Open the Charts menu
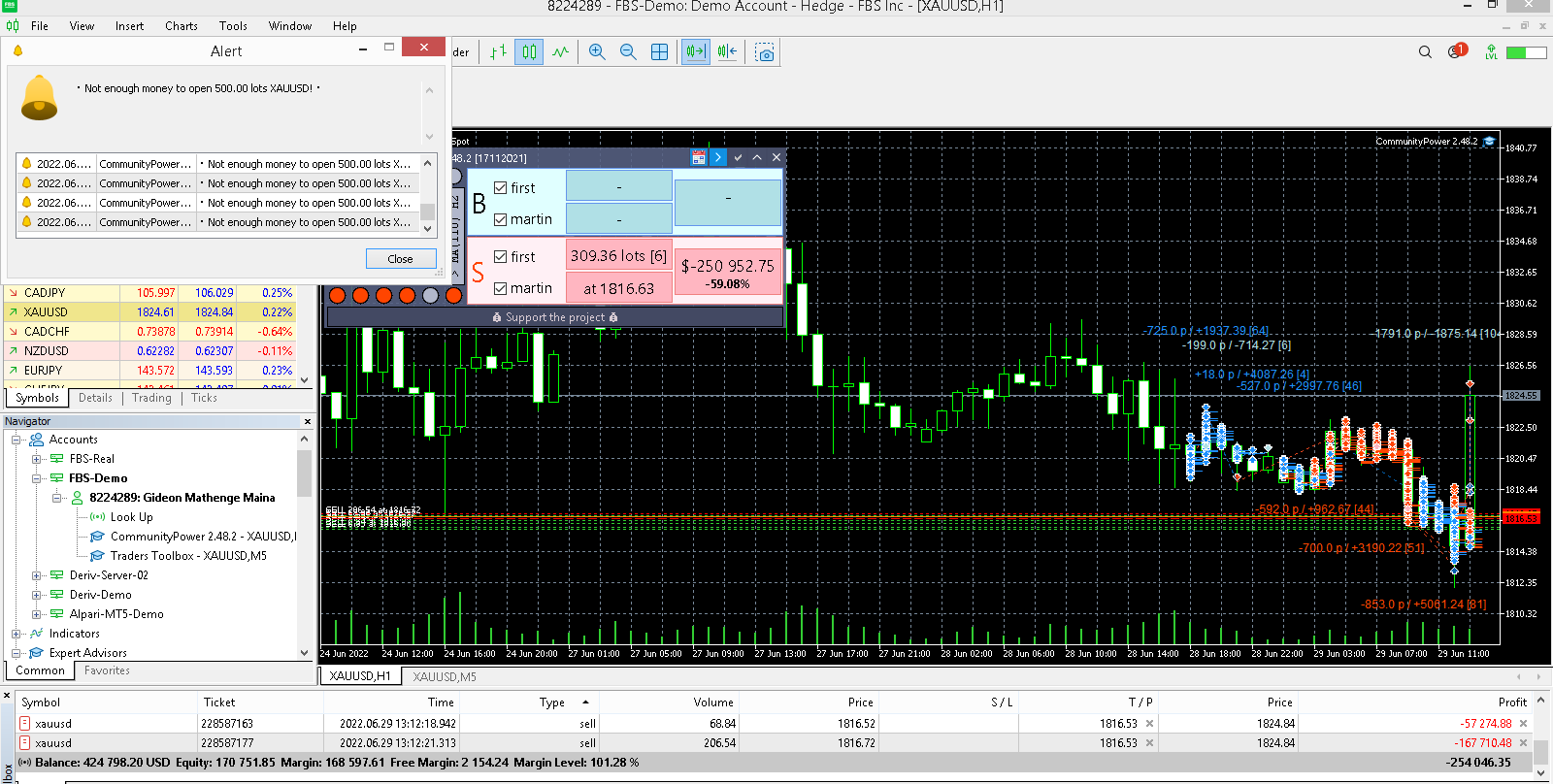 coord(181,26)
